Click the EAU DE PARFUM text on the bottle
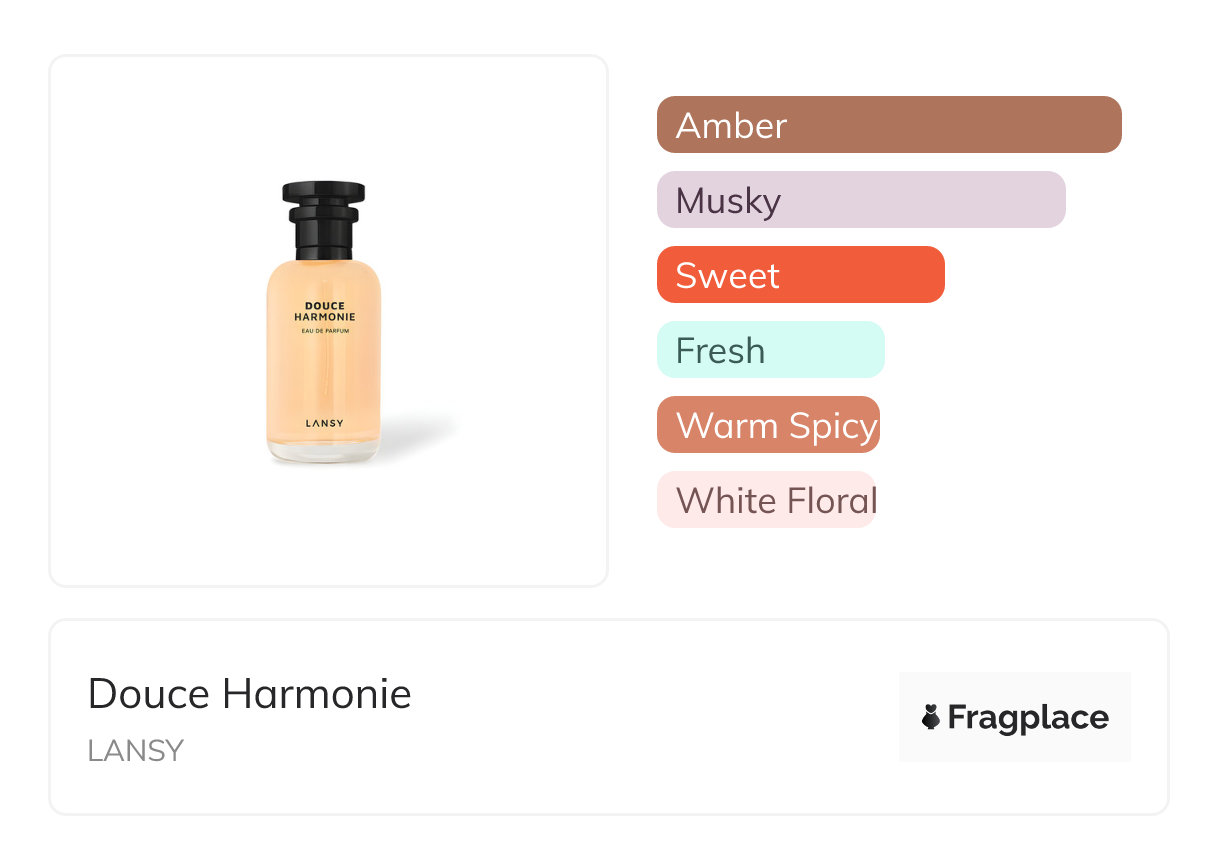The height and width of the screenshot is (864, 1218). [324, 331]
